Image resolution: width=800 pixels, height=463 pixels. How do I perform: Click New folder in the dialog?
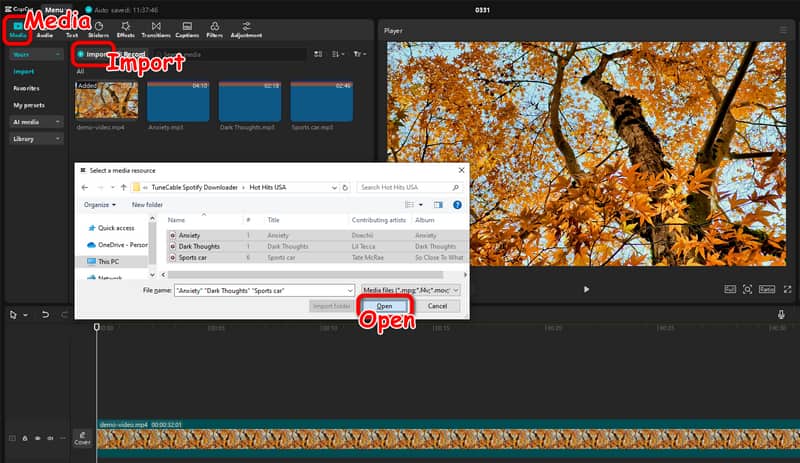(147, 205)
